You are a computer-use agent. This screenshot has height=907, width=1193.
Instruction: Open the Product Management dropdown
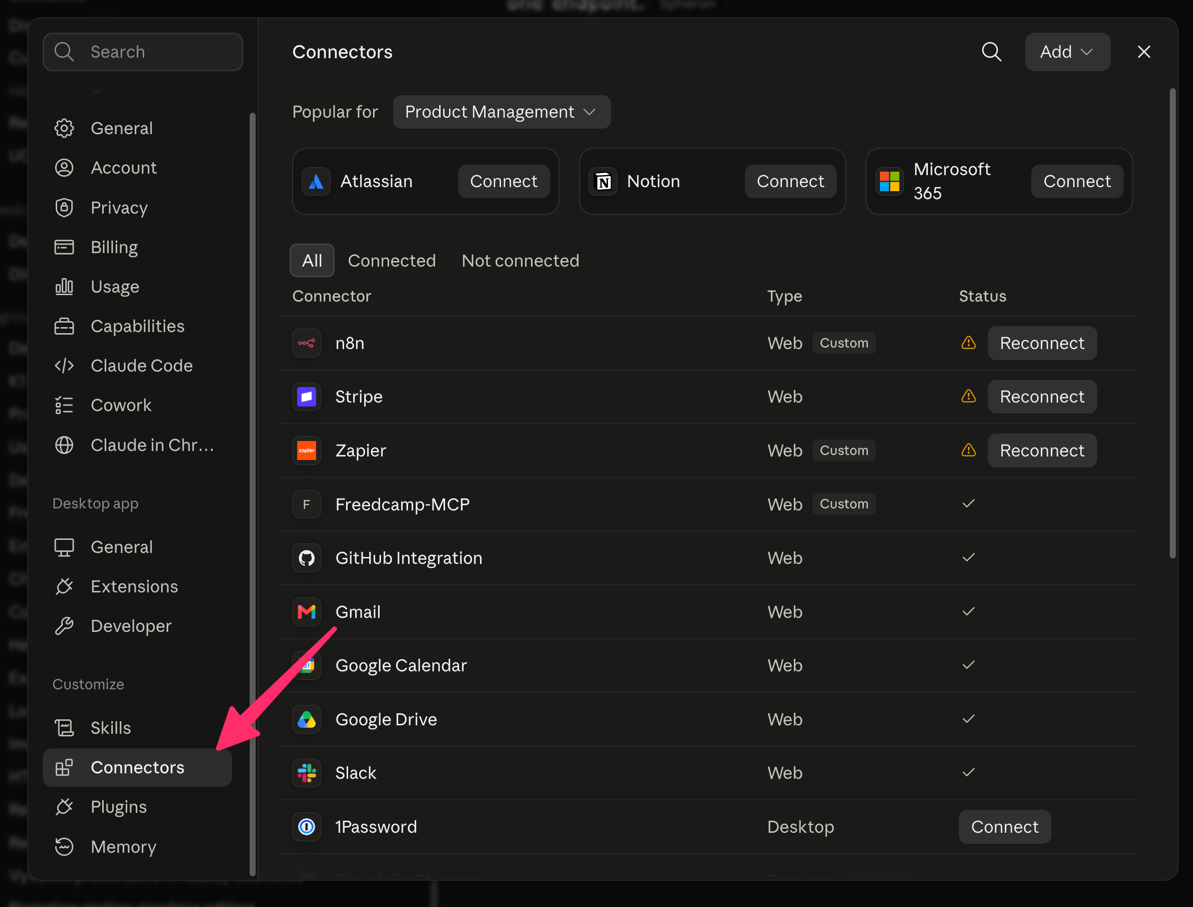point(501,112)
